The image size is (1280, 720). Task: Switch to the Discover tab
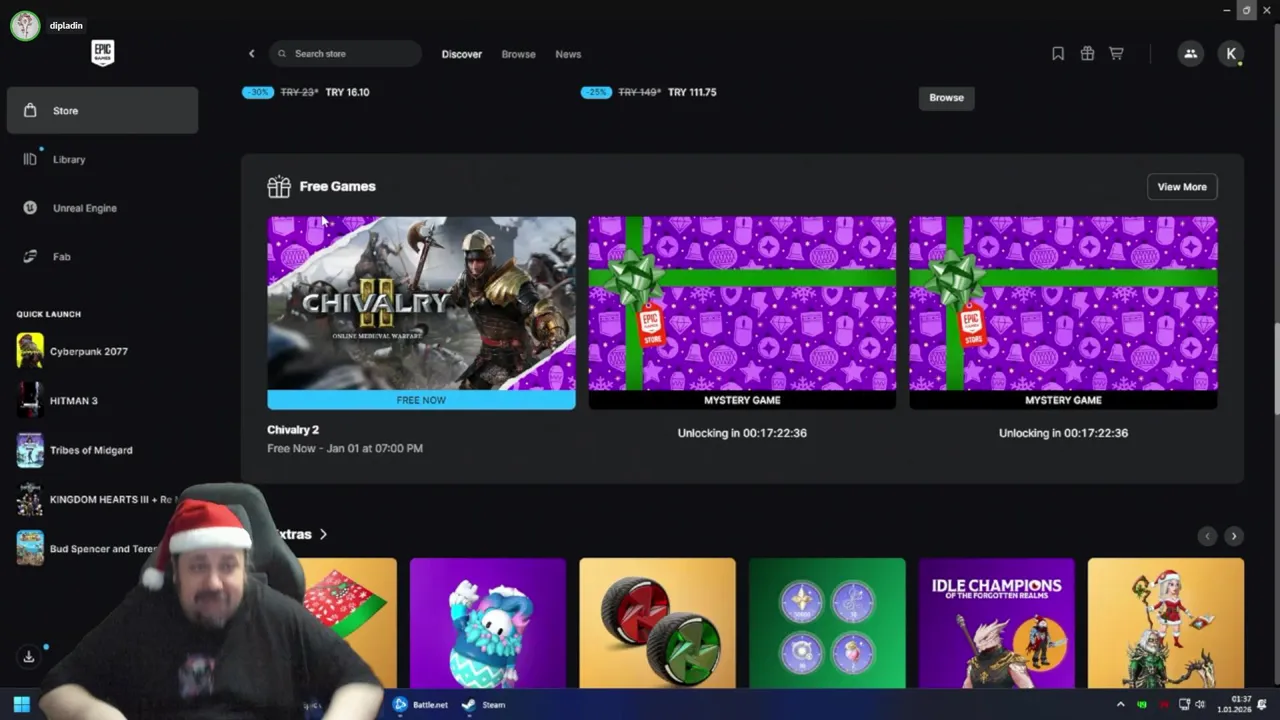pos(462,54)
